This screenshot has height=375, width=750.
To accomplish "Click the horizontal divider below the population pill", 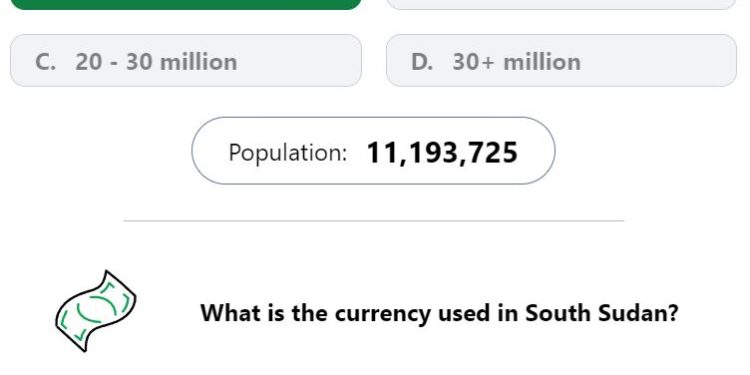I will [x=374, y=221].
